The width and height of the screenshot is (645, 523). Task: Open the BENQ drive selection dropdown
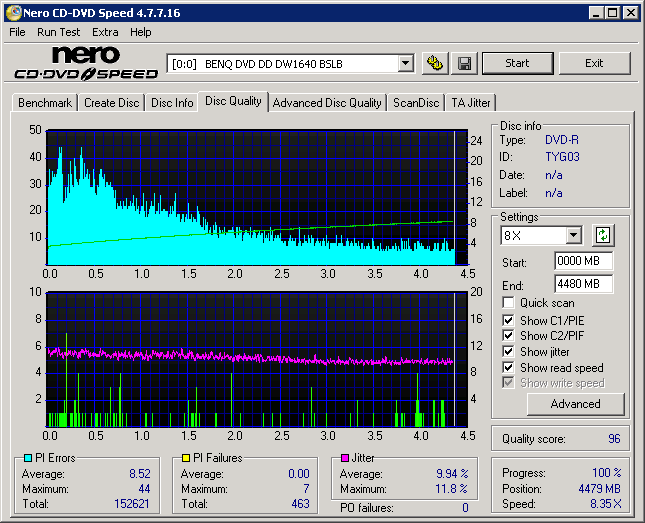405,64
